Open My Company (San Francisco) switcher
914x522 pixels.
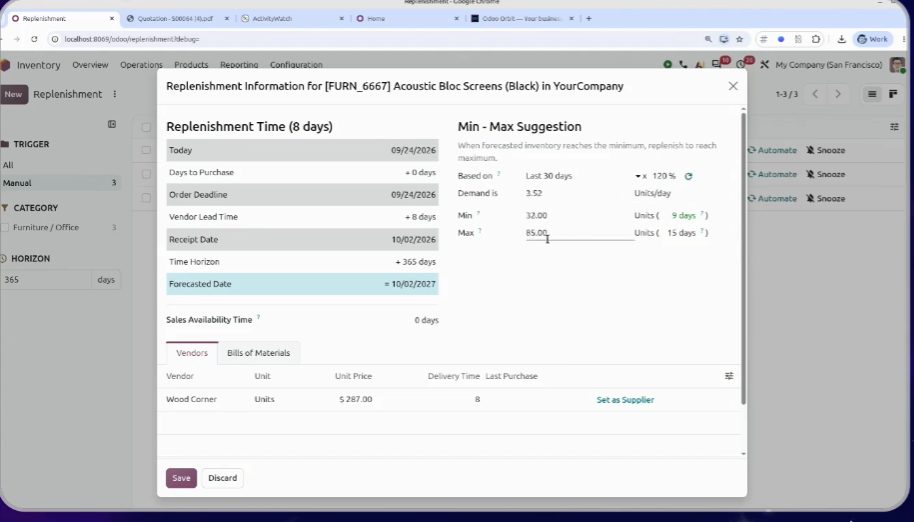tap(828, 65)
